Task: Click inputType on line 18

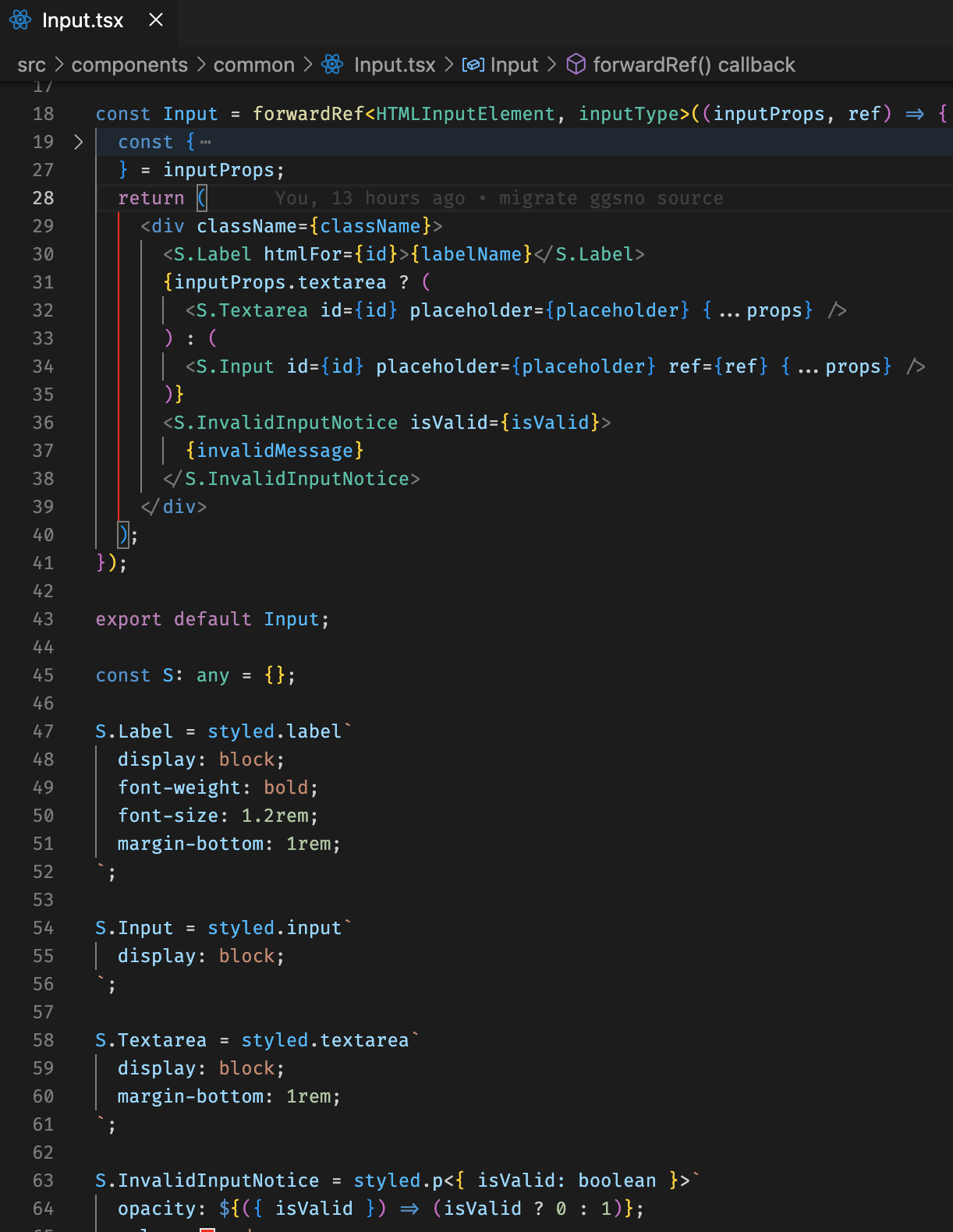Action: (629, 114)
